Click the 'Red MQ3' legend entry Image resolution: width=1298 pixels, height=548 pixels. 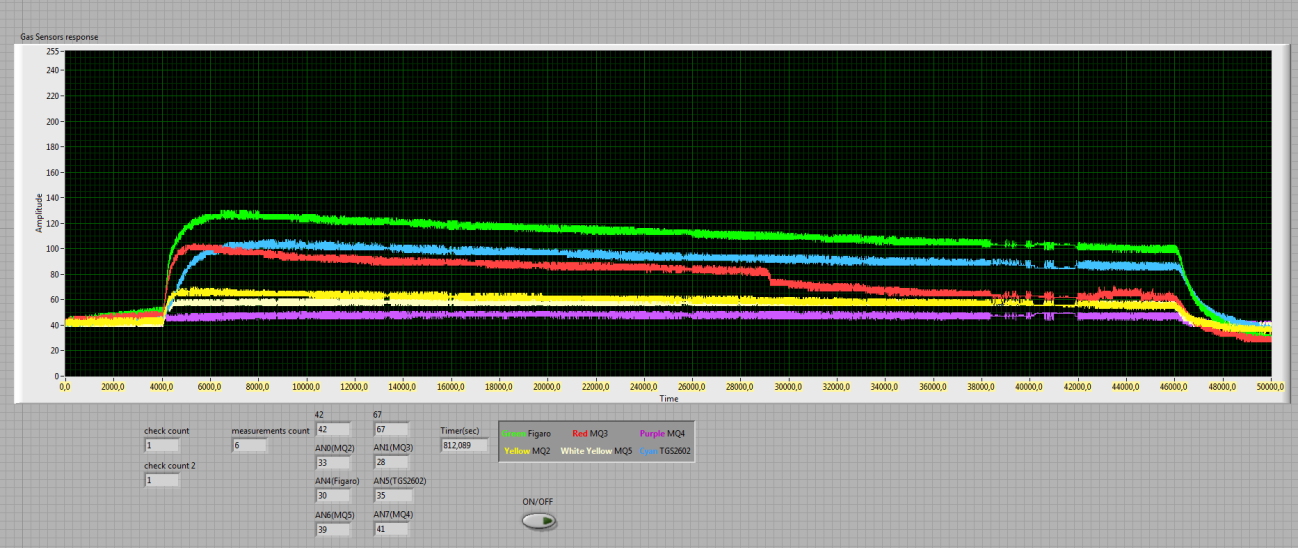point(590,434)
